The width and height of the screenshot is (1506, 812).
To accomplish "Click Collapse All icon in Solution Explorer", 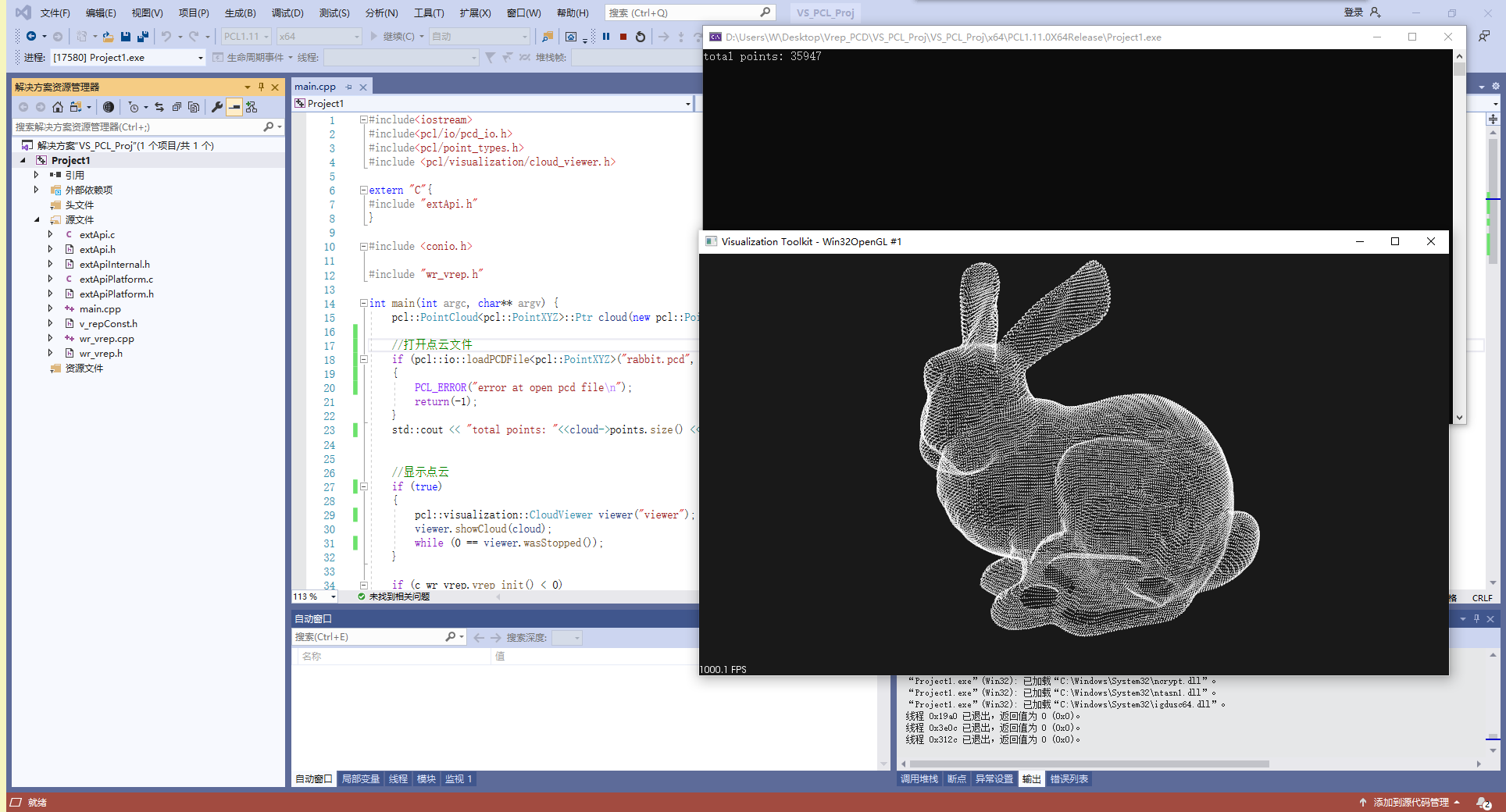I will [177, 107].
